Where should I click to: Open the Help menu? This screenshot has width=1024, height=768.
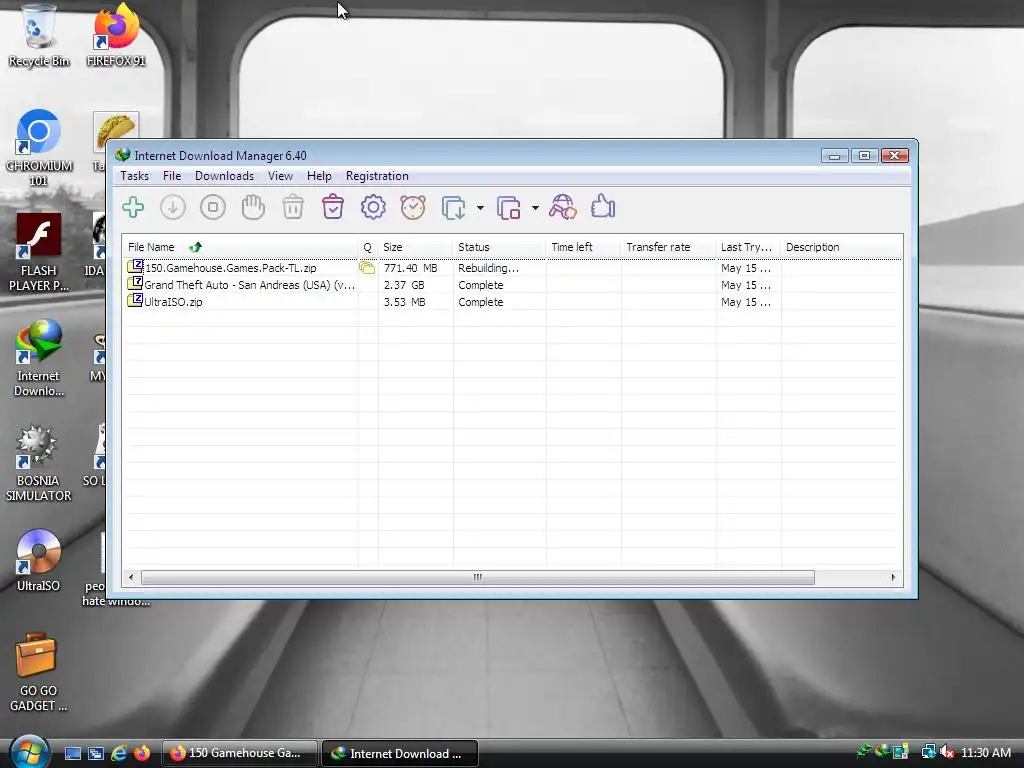coord(319,176)
